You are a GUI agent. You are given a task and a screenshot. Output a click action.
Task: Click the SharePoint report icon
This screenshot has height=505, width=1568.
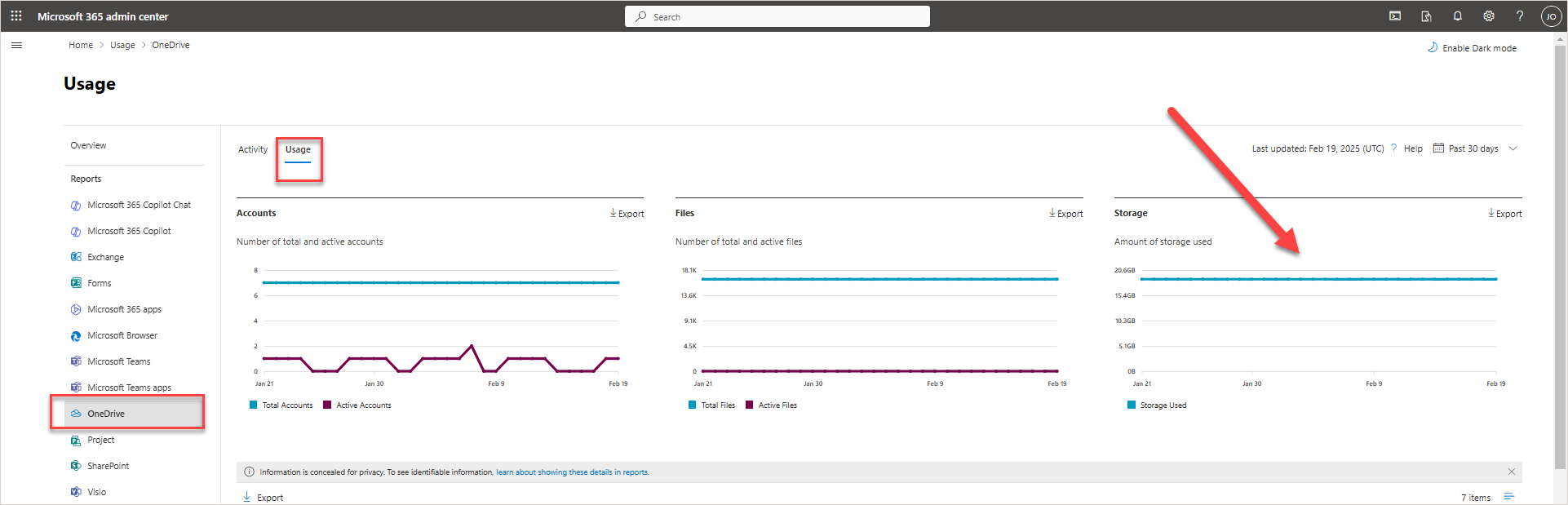pyautogui.click(x=76, y=466)
